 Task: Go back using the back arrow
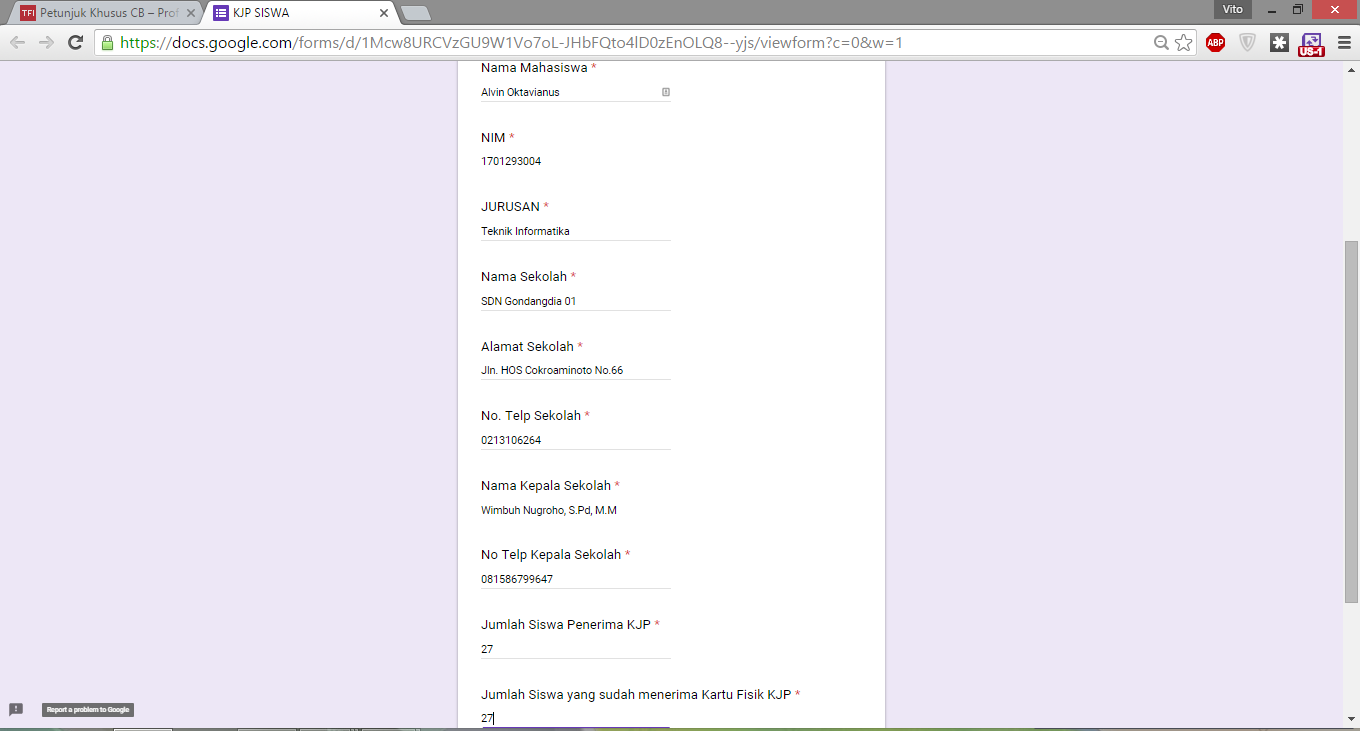17,42
